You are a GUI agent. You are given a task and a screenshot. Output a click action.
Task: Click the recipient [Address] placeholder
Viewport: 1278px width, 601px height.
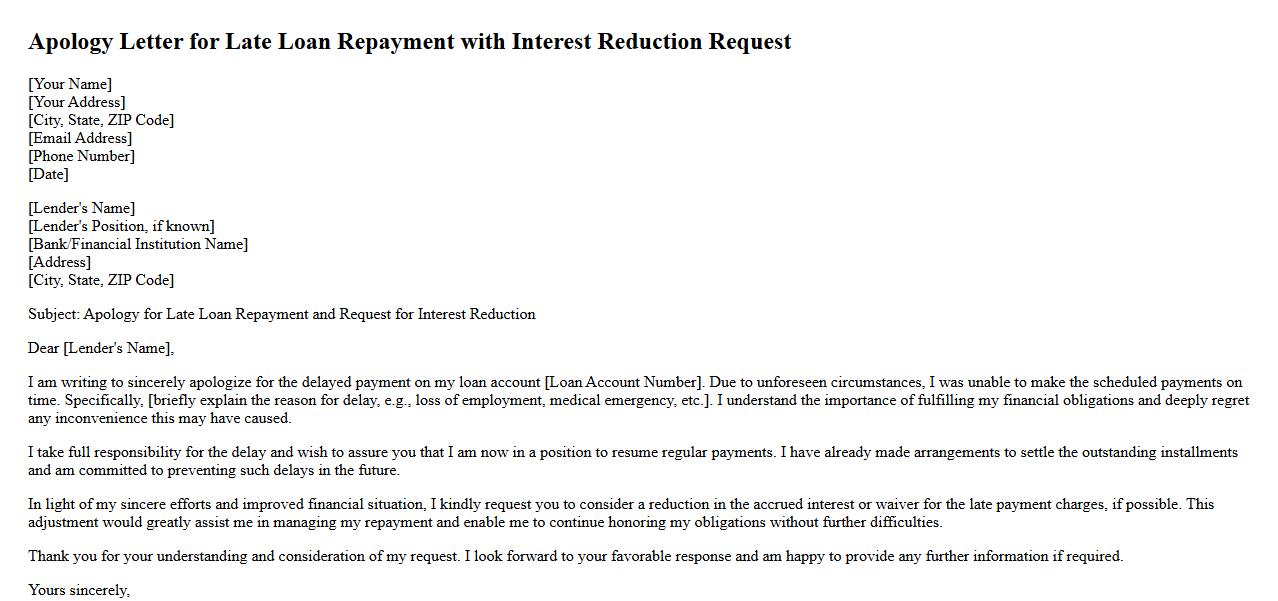click(59, 262)
